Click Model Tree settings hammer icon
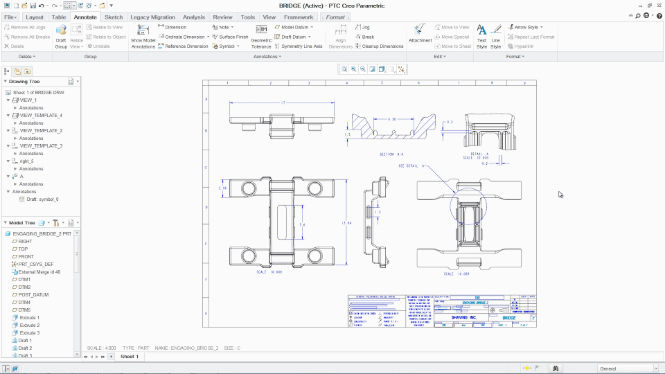 [x=56, y=223]
